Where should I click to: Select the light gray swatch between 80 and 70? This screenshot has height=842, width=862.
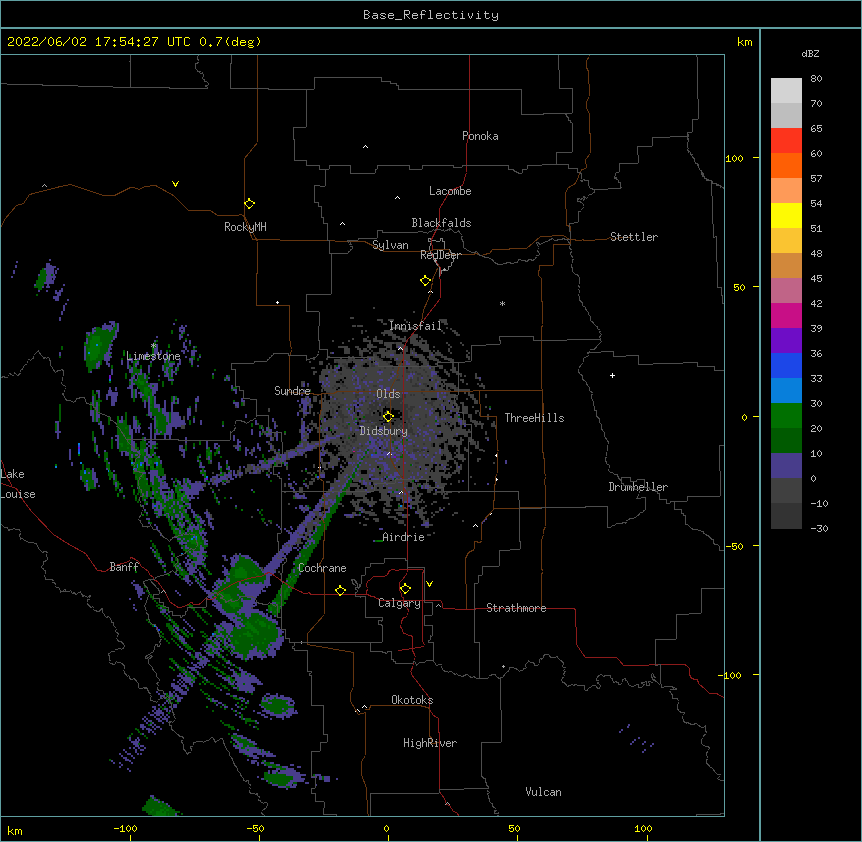click(x=786, y=91)
